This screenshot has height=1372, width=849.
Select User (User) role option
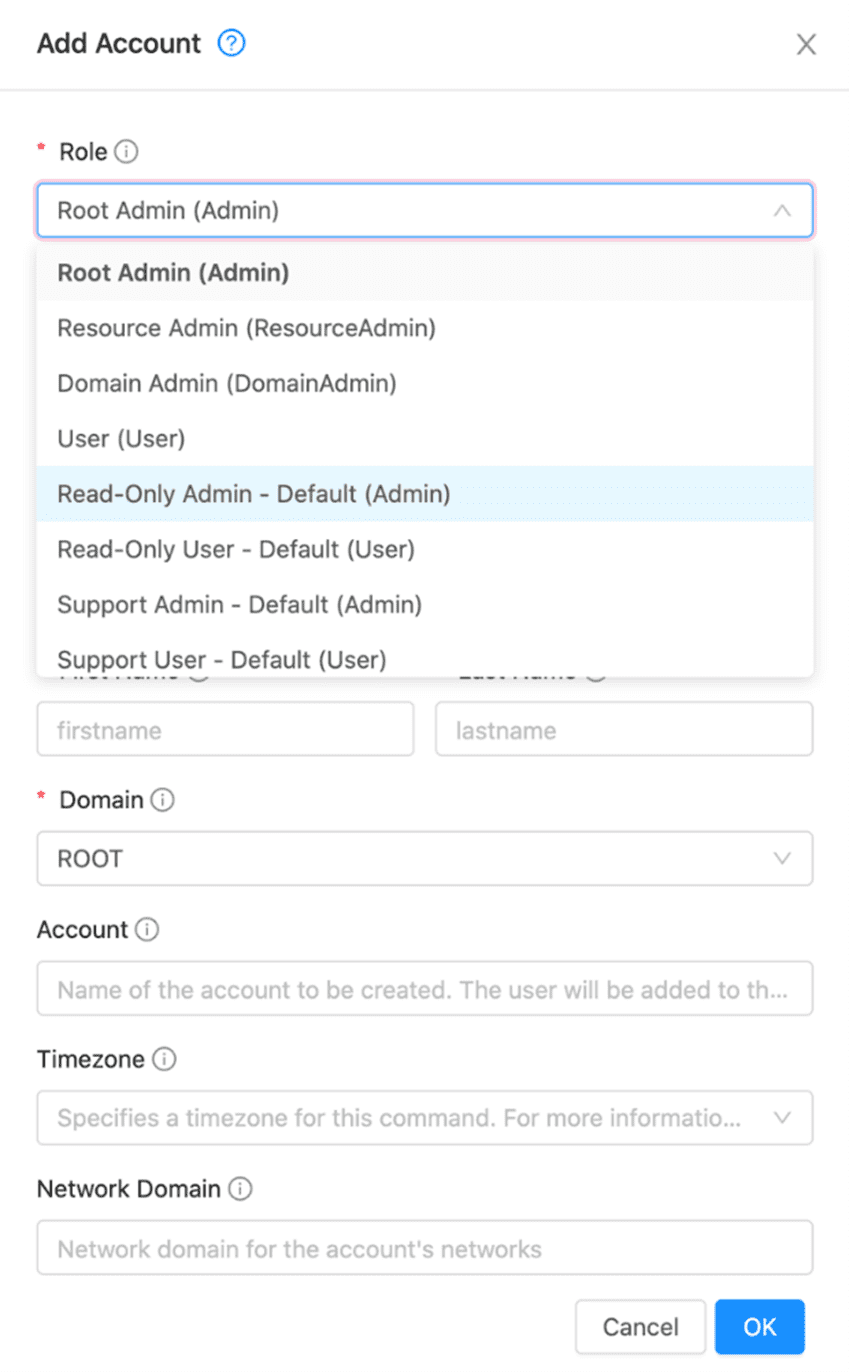pyautogui.click(x=120, y=438)
